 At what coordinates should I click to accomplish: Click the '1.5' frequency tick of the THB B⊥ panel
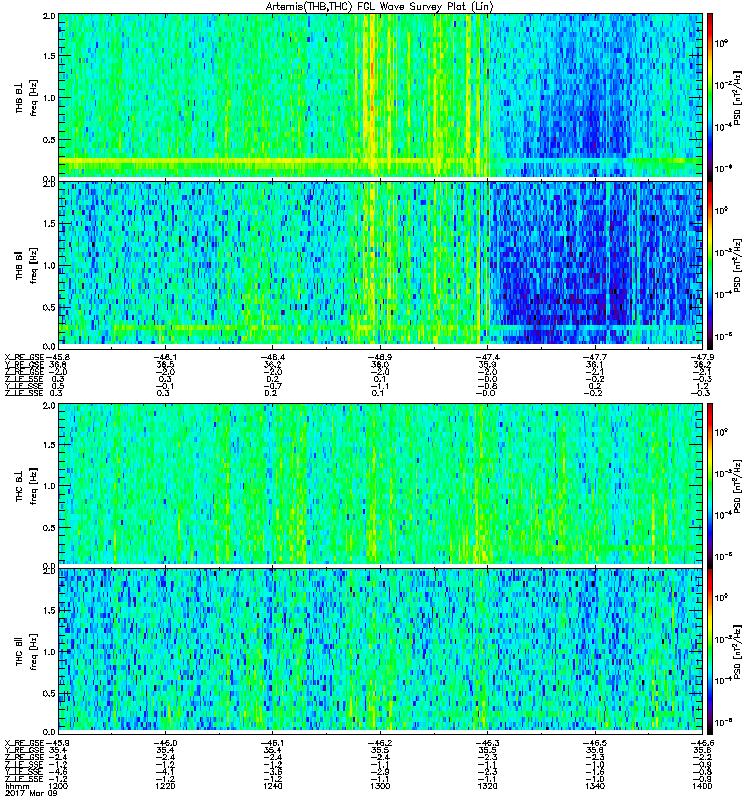click(49, 56)
